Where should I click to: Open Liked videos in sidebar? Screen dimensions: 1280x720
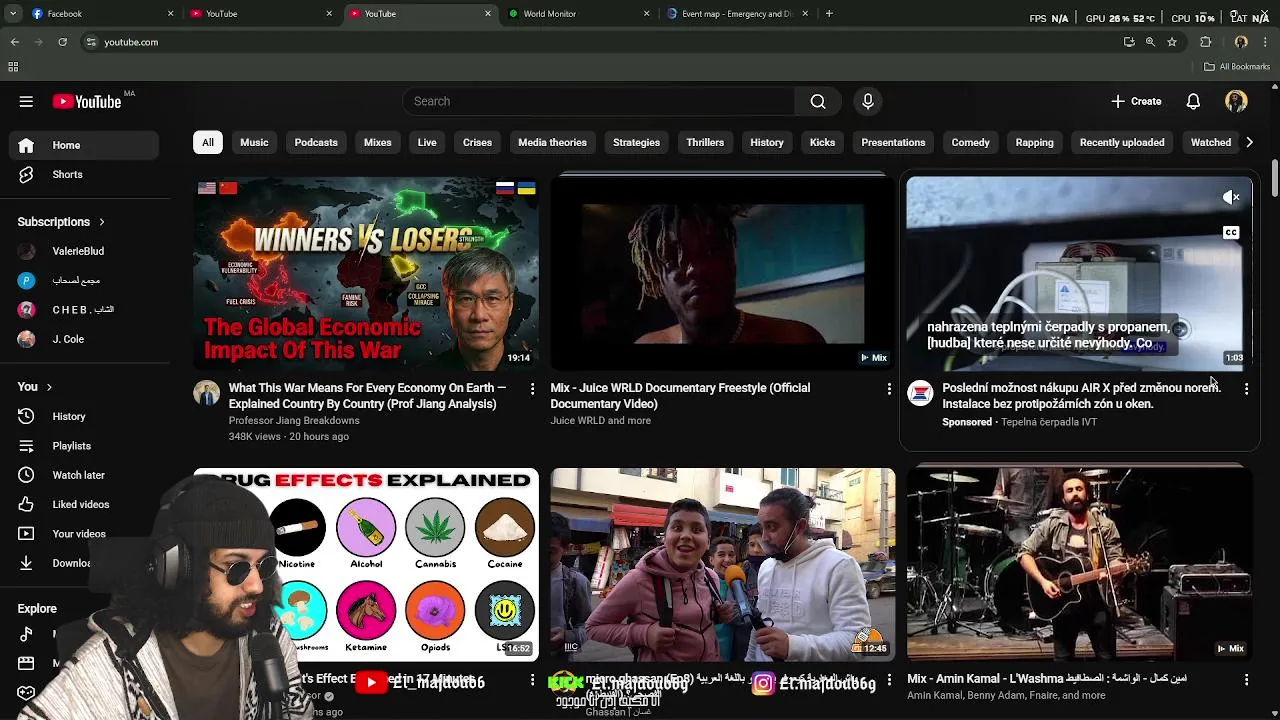pos(84,504)
